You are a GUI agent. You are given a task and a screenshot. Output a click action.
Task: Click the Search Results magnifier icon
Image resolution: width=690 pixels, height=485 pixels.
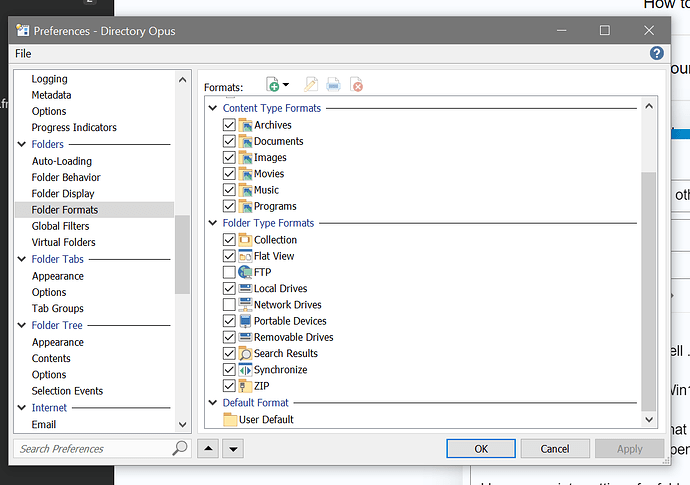tap(245, 353)
